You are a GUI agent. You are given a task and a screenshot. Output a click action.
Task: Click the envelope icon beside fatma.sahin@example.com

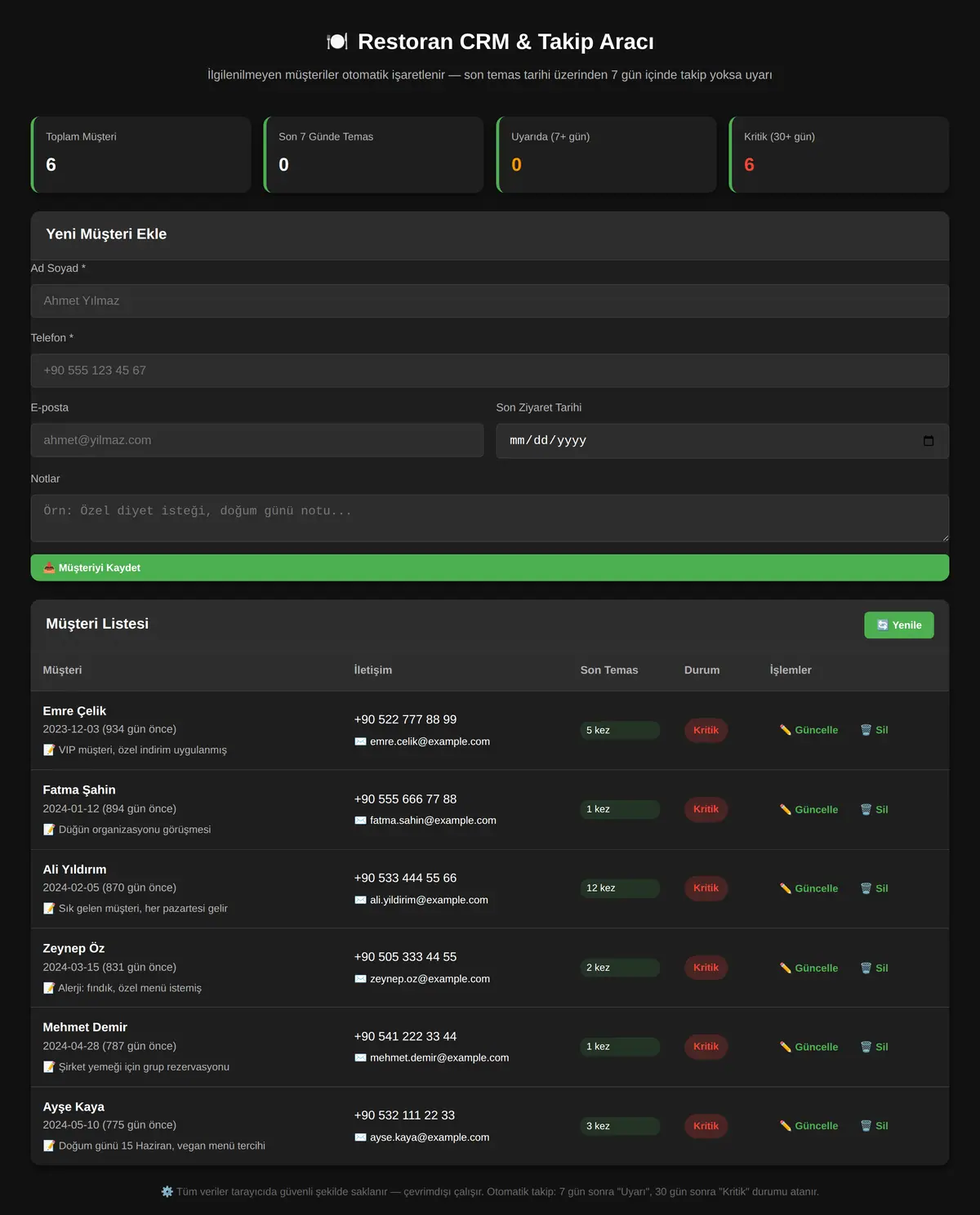point(360,821)
